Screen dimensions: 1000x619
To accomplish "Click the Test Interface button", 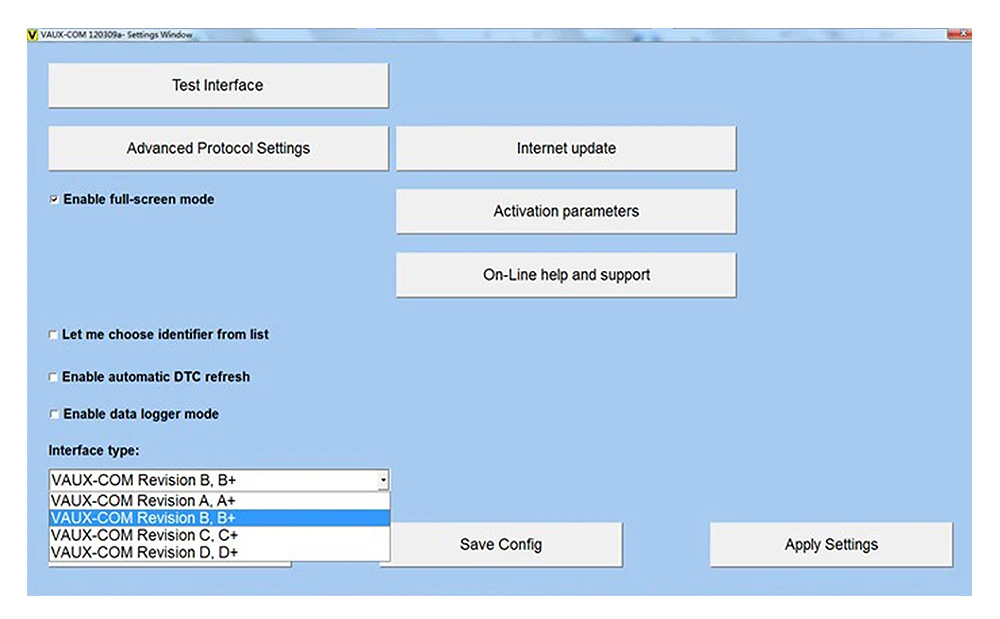I will tap(218, 85).
